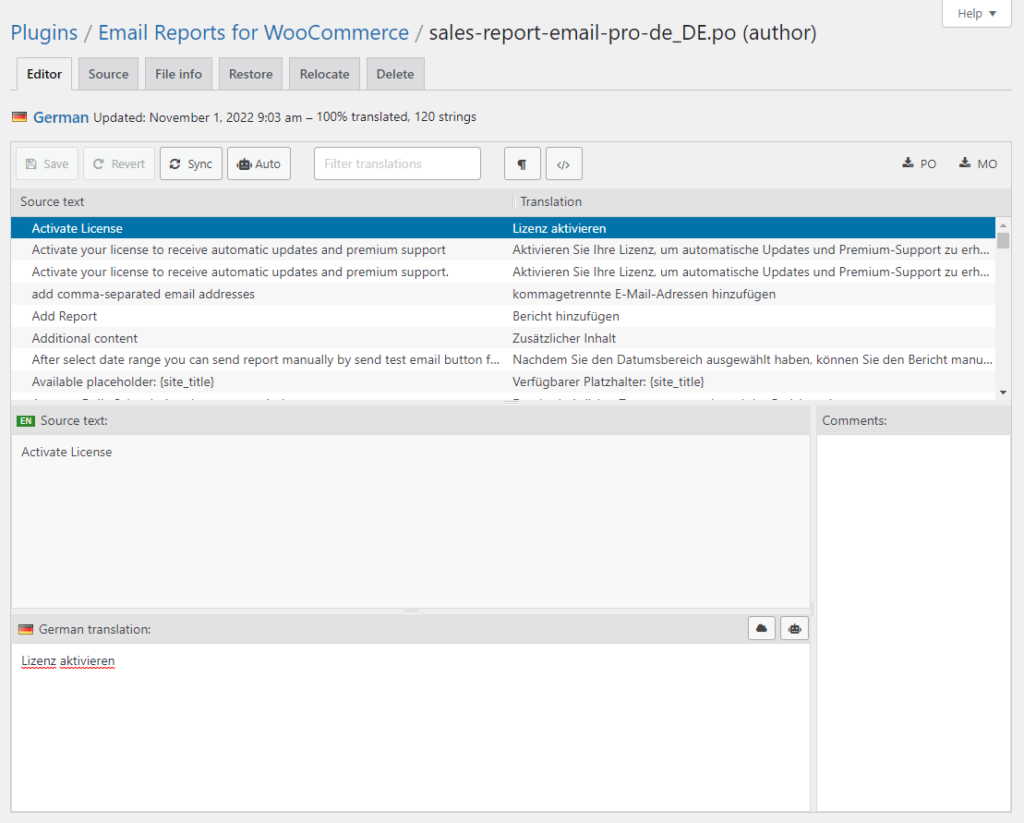The height and width of the screenshot is (823, 1024).
Task: Open the File info tab
Action: tap(178, 73)
